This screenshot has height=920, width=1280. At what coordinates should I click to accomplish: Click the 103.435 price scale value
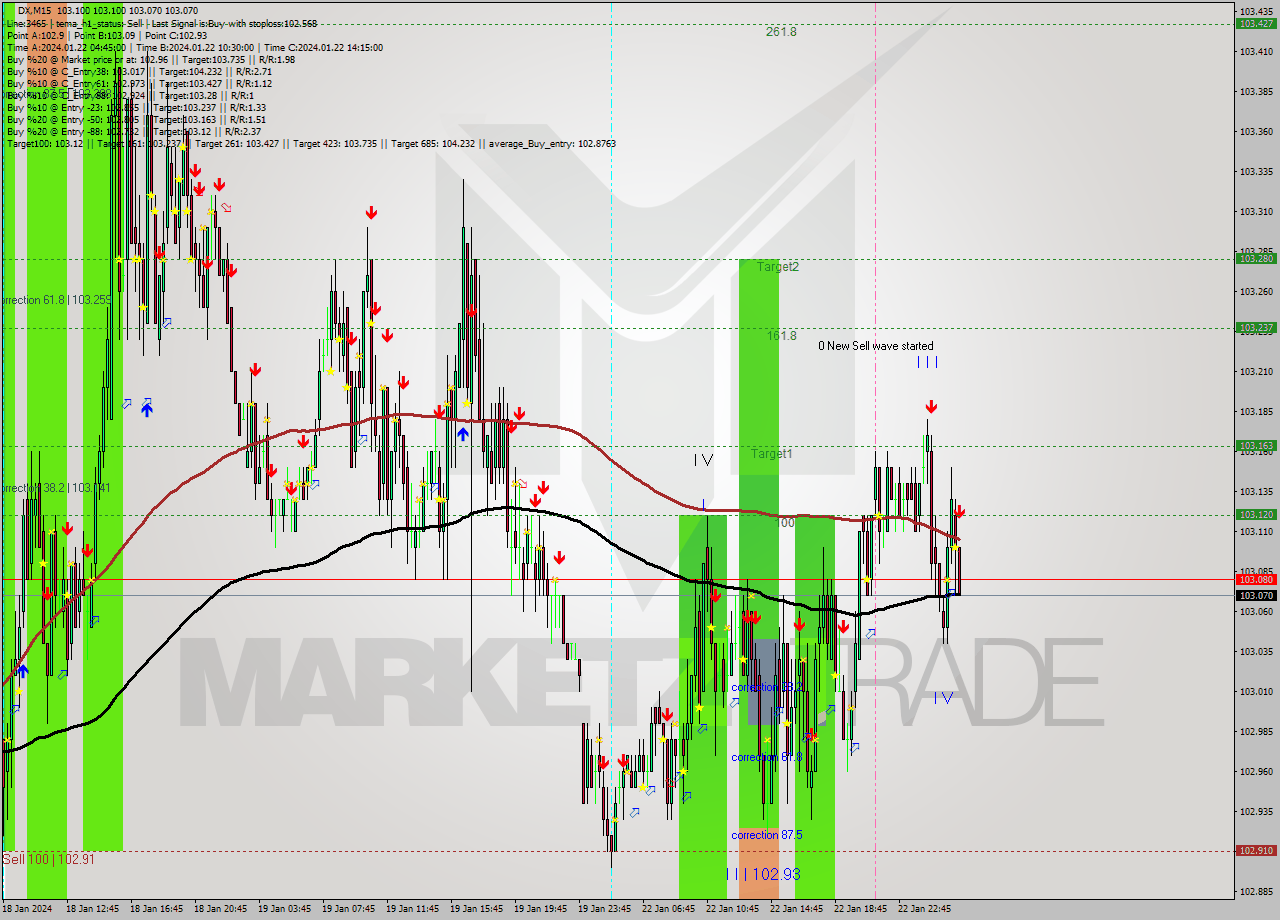click(1256, 11)
